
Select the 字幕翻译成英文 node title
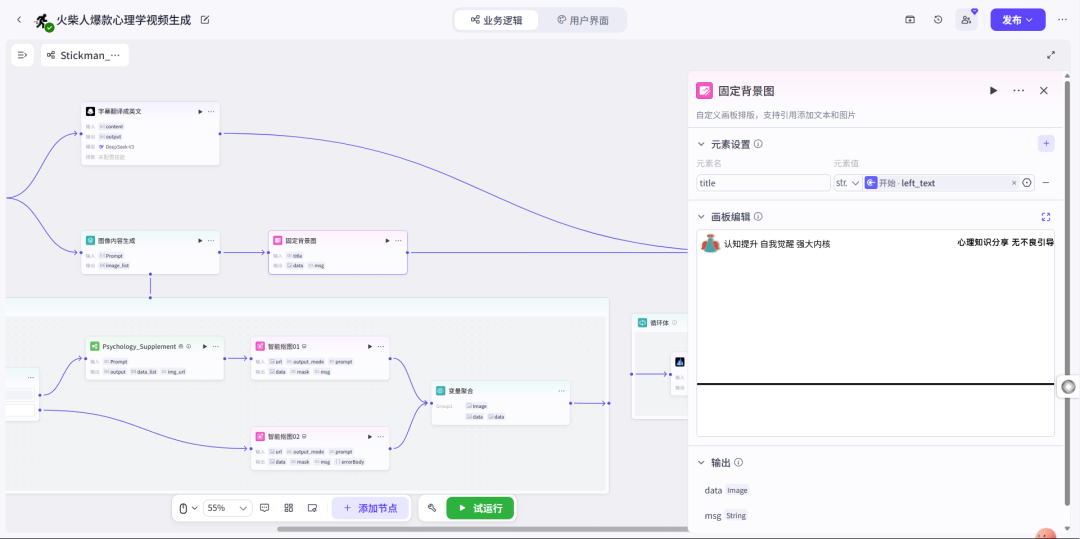coord(118,111)
